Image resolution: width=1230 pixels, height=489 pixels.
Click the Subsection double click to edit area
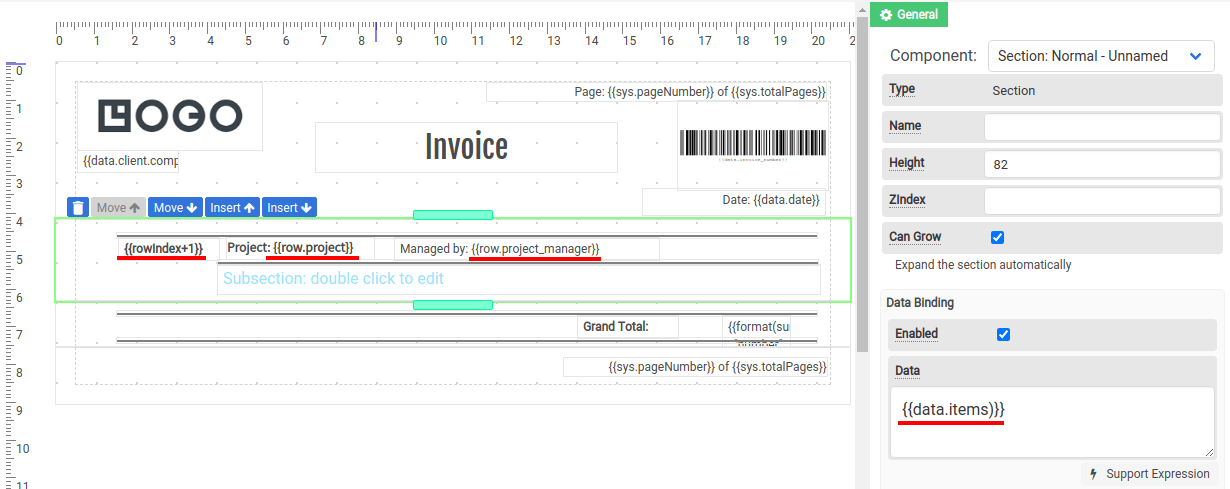[x=519, y=279]
